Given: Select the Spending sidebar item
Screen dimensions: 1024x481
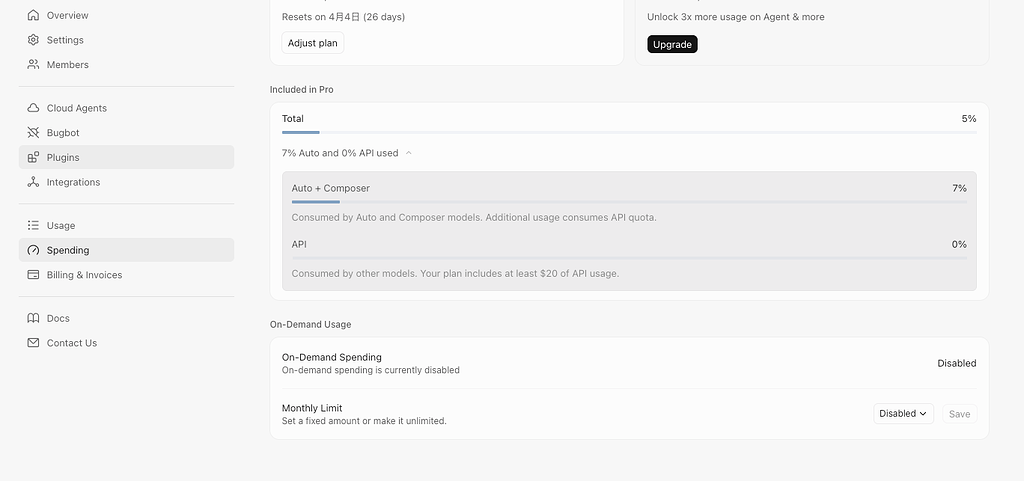Looking at the screenshot, I should (x=126, y=250).
